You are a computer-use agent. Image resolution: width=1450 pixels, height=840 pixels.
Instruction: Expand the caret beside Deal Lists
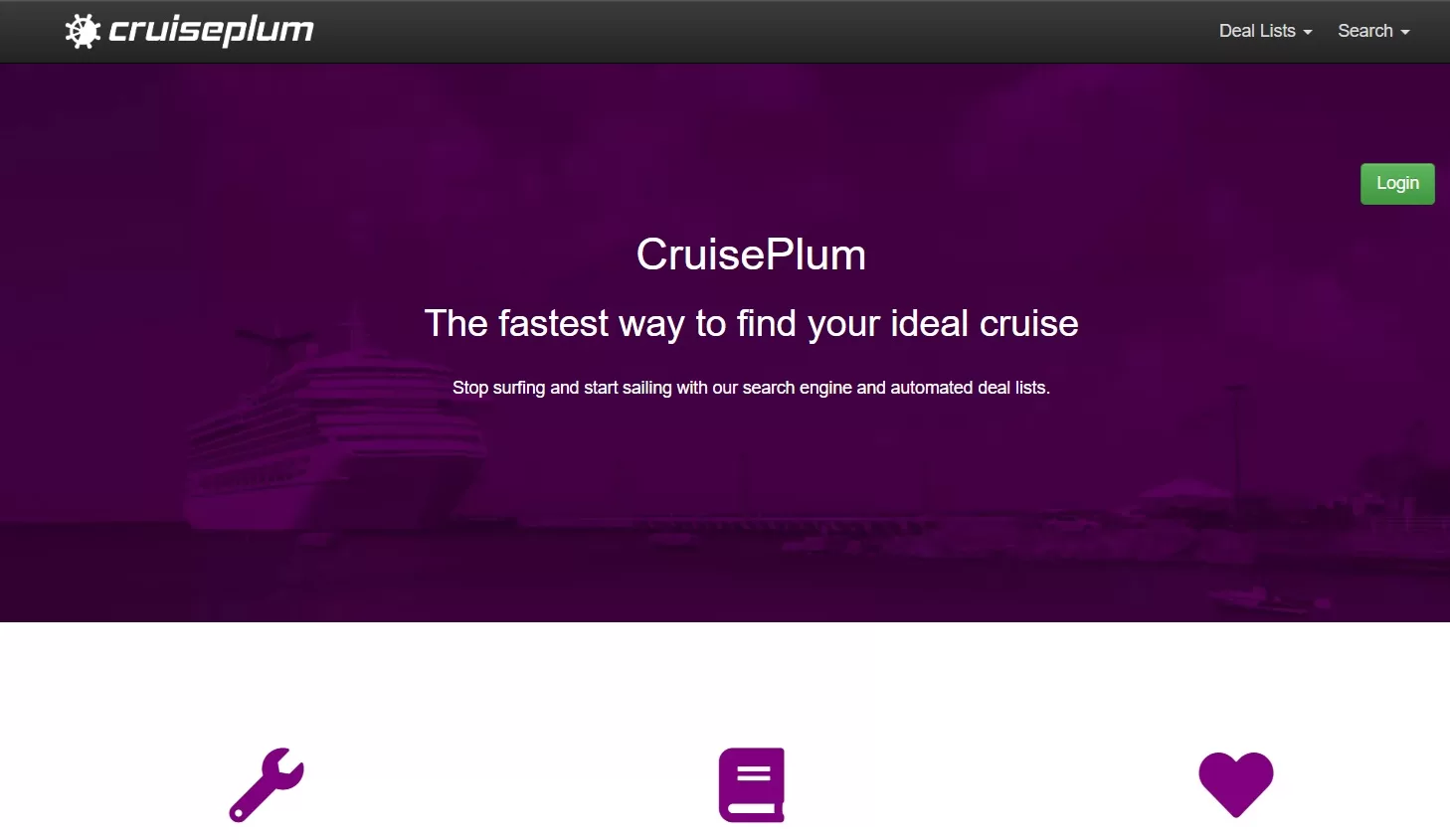(1308, 33)
